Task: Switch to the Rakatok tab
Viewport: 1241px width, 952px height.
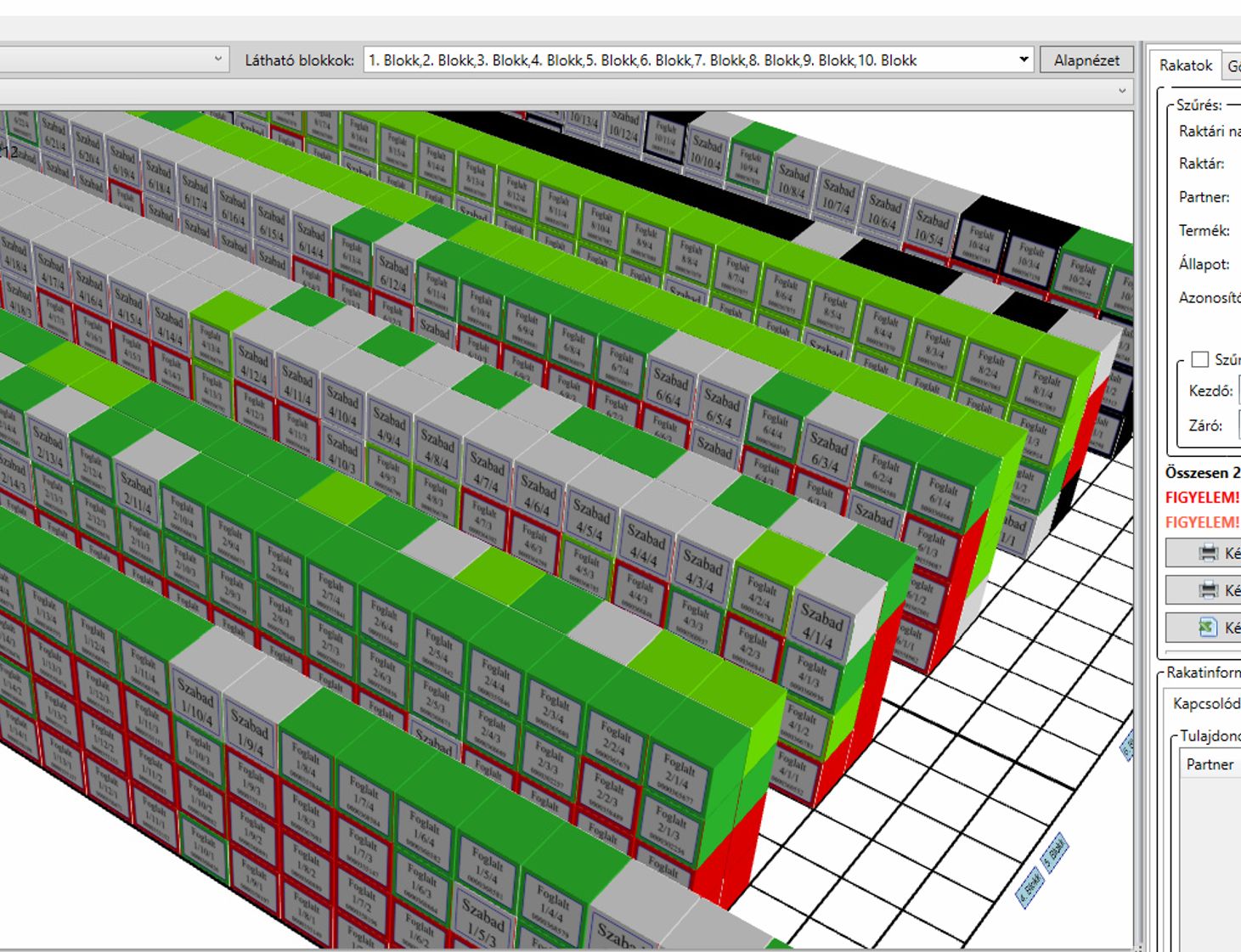Action: click(1185, 65)
